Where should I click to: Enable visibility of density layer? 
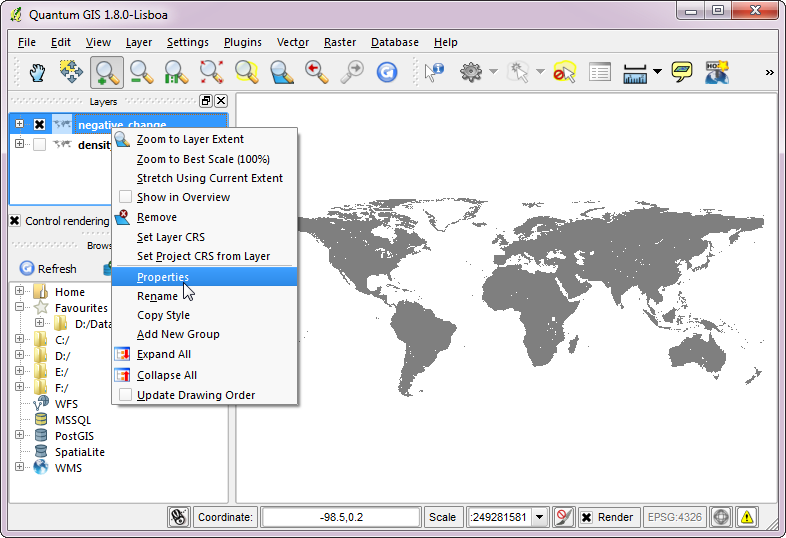coord(40,144)
